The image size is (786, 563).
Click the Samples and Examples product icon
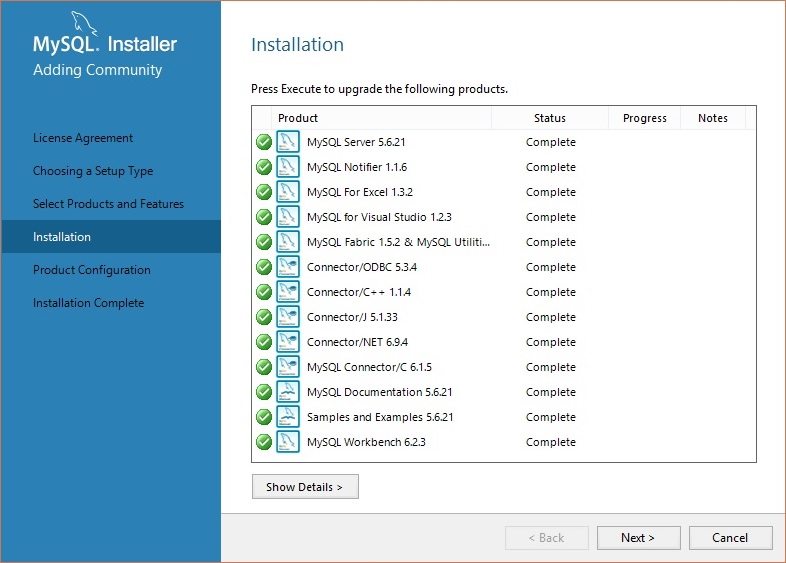pyautogui.click(x=288, y=417)
